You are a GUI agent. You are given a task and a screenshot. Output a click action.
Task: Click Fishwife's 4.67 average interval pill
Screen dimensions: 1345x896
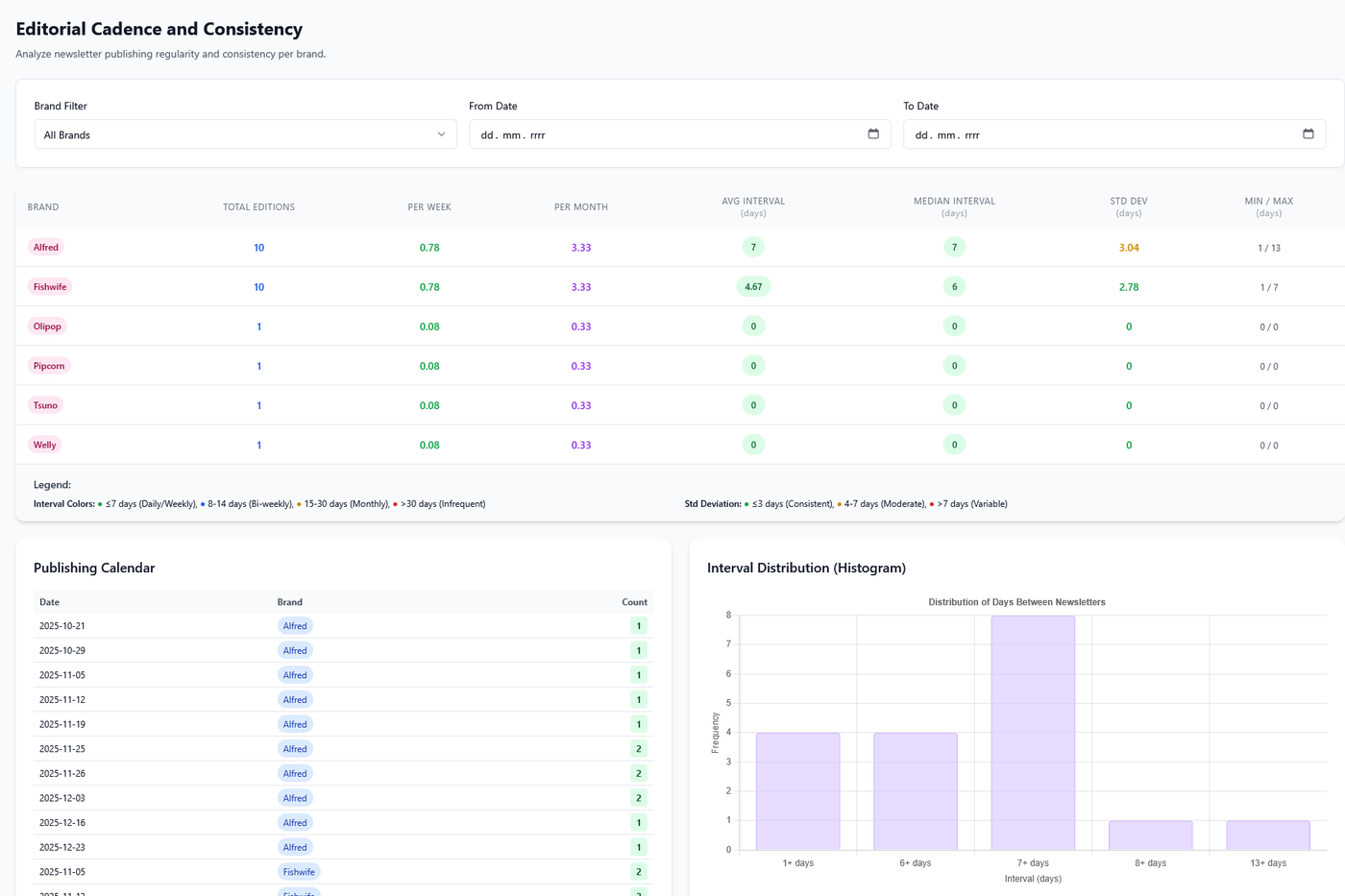pos(753,287)
